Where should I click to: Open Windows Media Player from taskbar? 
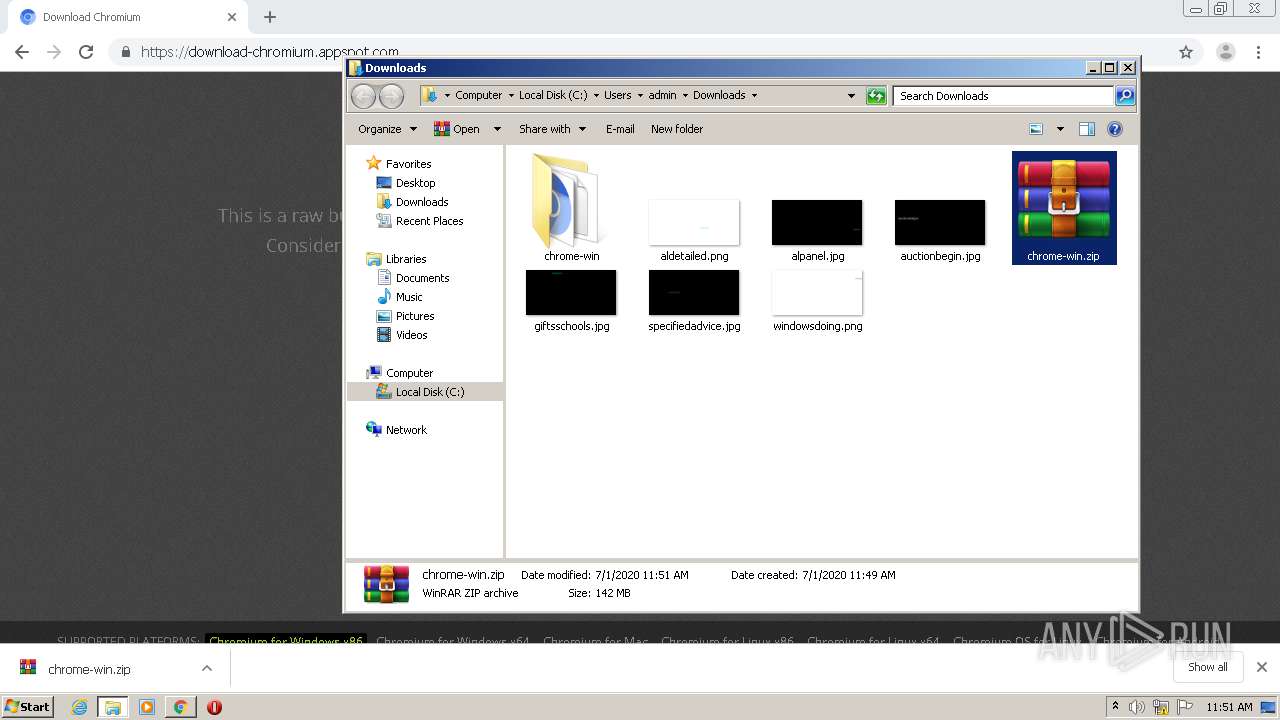147,707
